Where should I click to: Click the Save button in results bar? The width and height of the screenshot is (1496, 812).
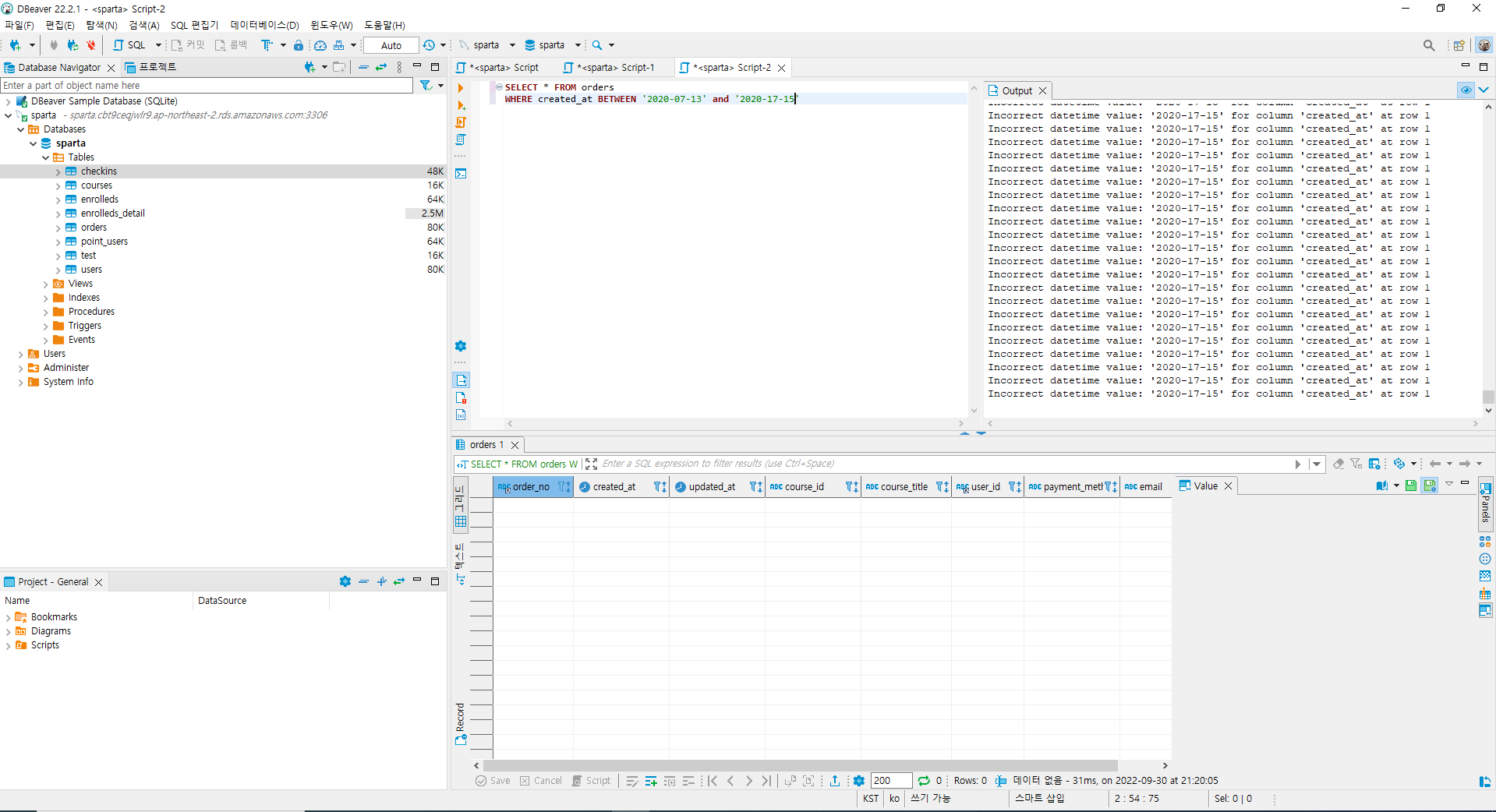[x=493, y=781]
